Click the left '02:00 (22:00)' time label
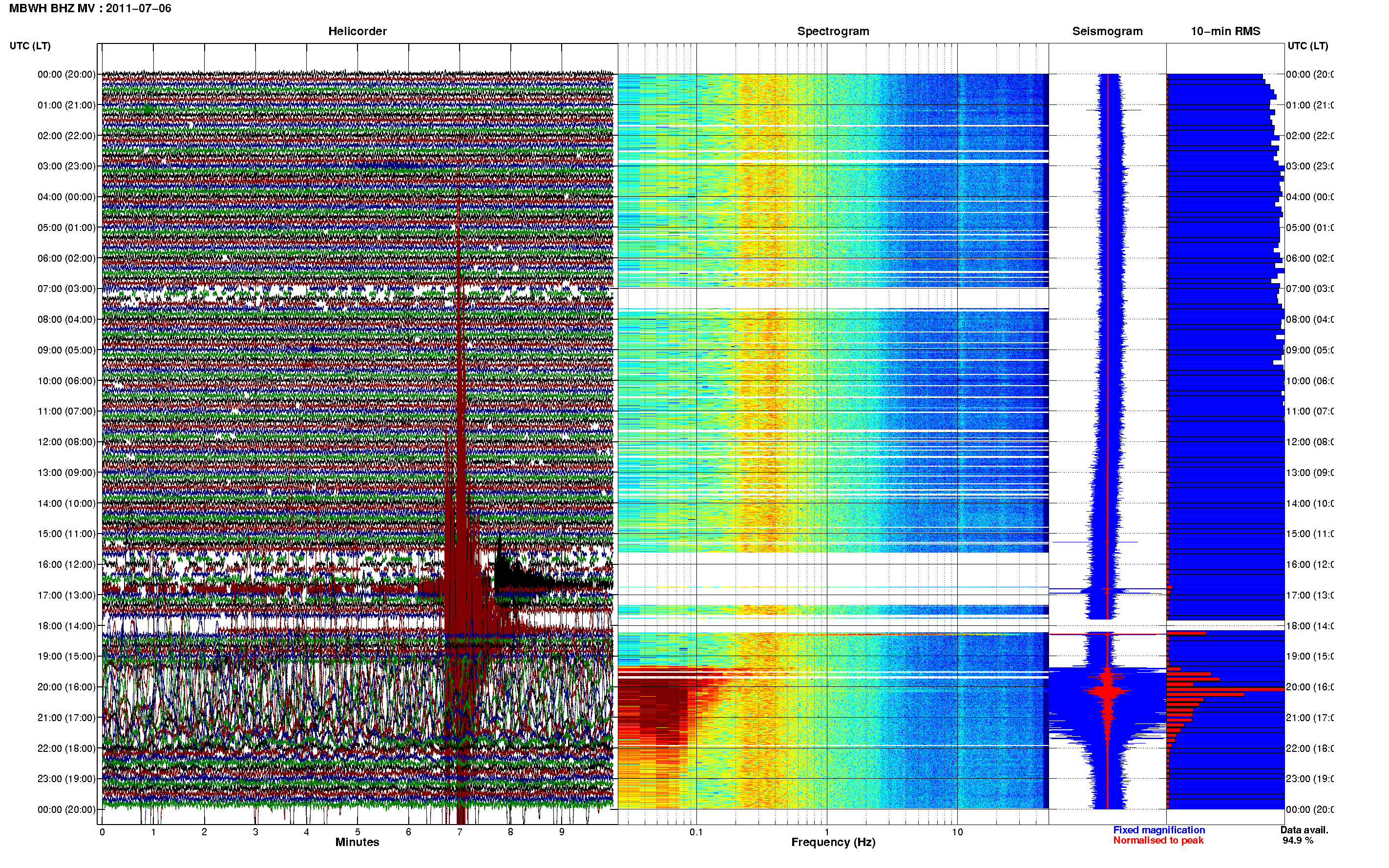Image resolution: width=1389 pixels, height=868 pixels. pos(66,136)
